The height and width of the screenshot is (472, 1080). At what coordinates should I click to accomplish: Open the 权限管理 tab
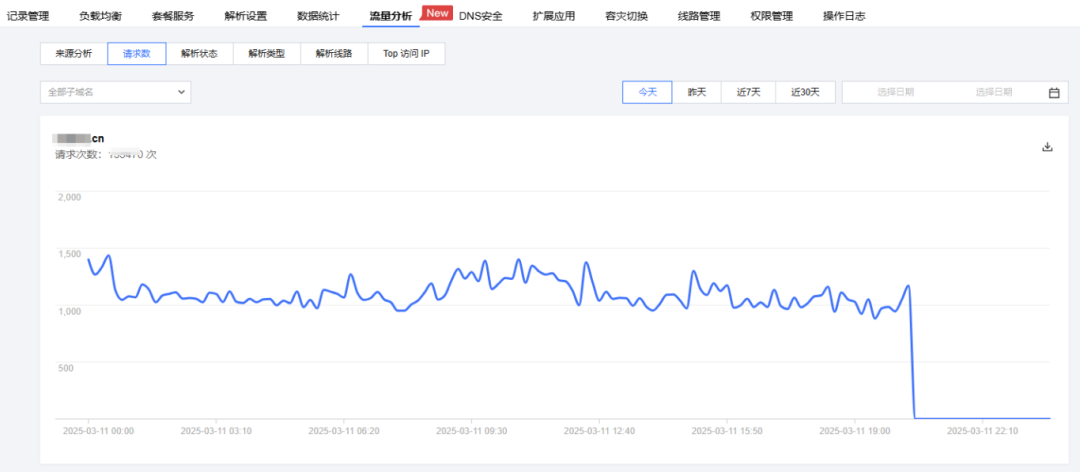pos(771,16)
